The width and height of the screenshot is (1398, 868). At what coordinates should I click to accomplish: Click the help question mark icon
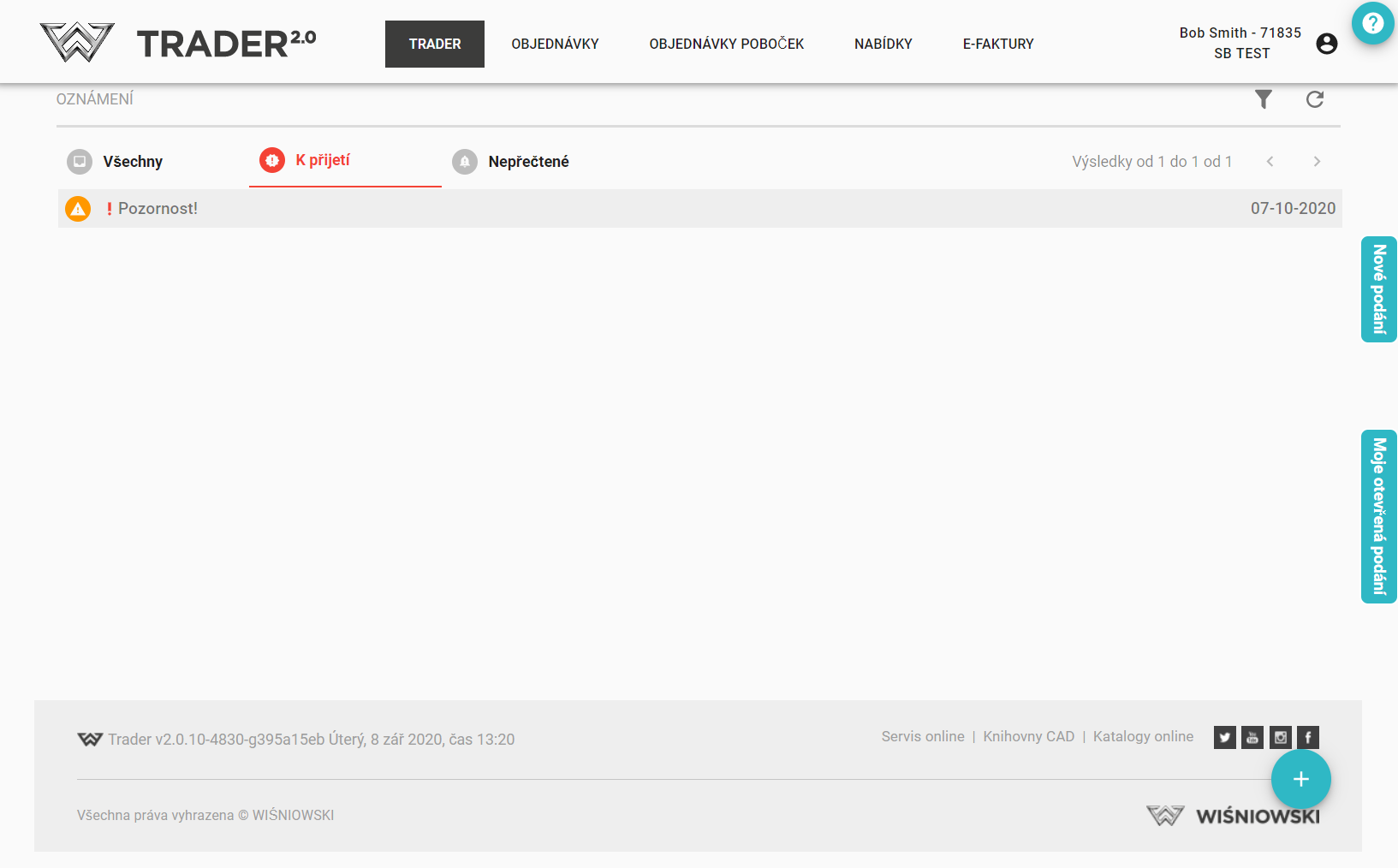pos(1372,23)
